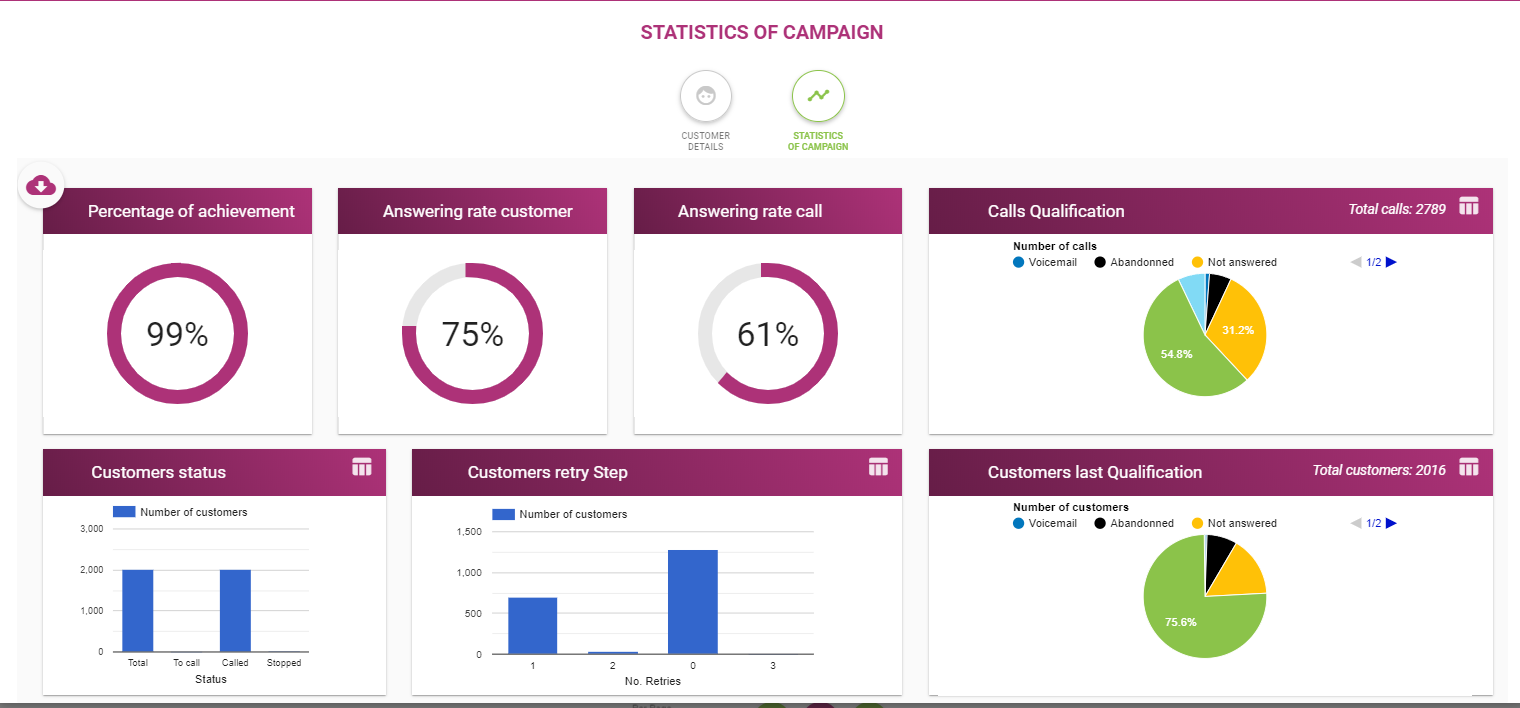Click the bar for 1 retry
Image resolution: width=1520 pixels, height=708 pixels.
532,625
